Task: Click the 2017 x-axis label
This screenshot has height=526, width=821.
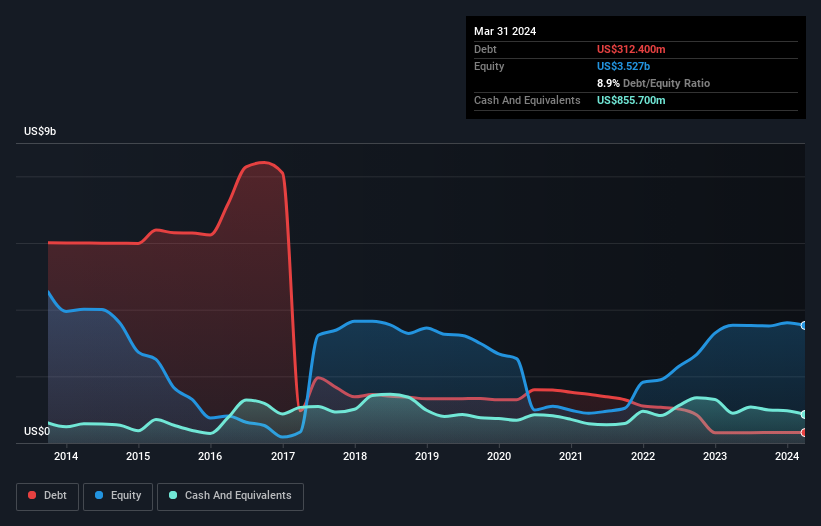Action: [x=283, y=456]
